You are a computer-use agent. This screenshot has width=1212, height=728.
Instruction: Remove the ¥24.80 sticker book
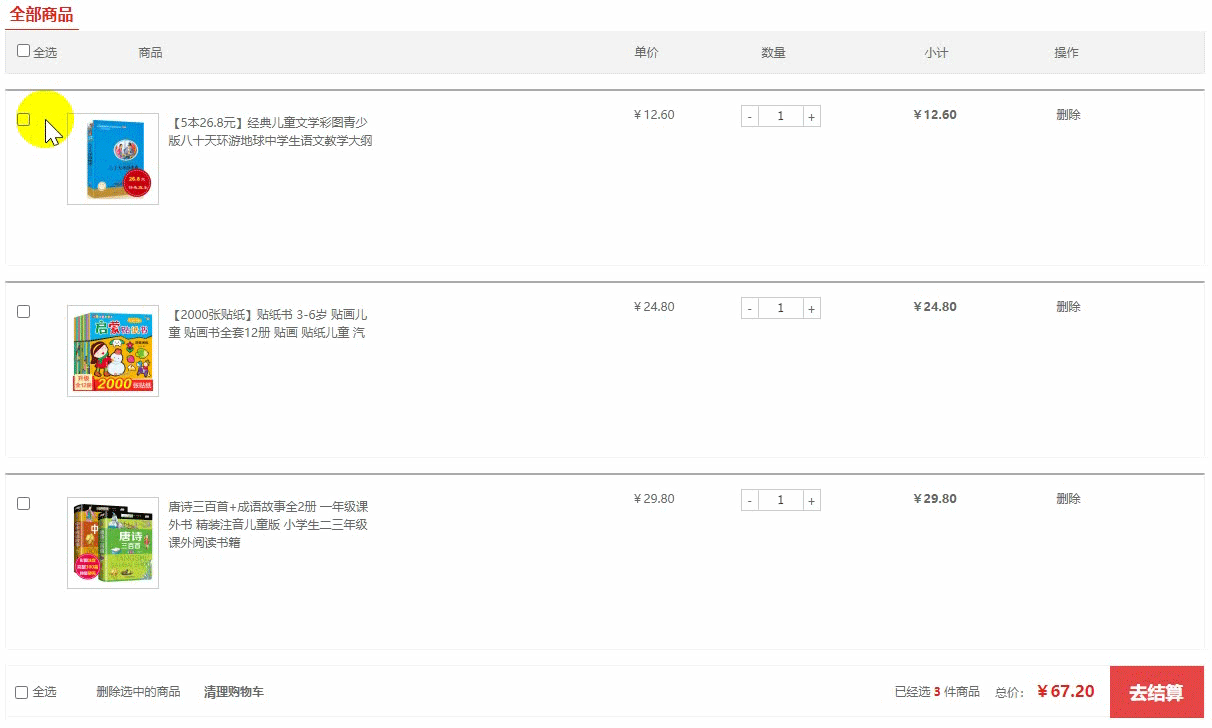pyautogui.click(x=1068, y=307)
